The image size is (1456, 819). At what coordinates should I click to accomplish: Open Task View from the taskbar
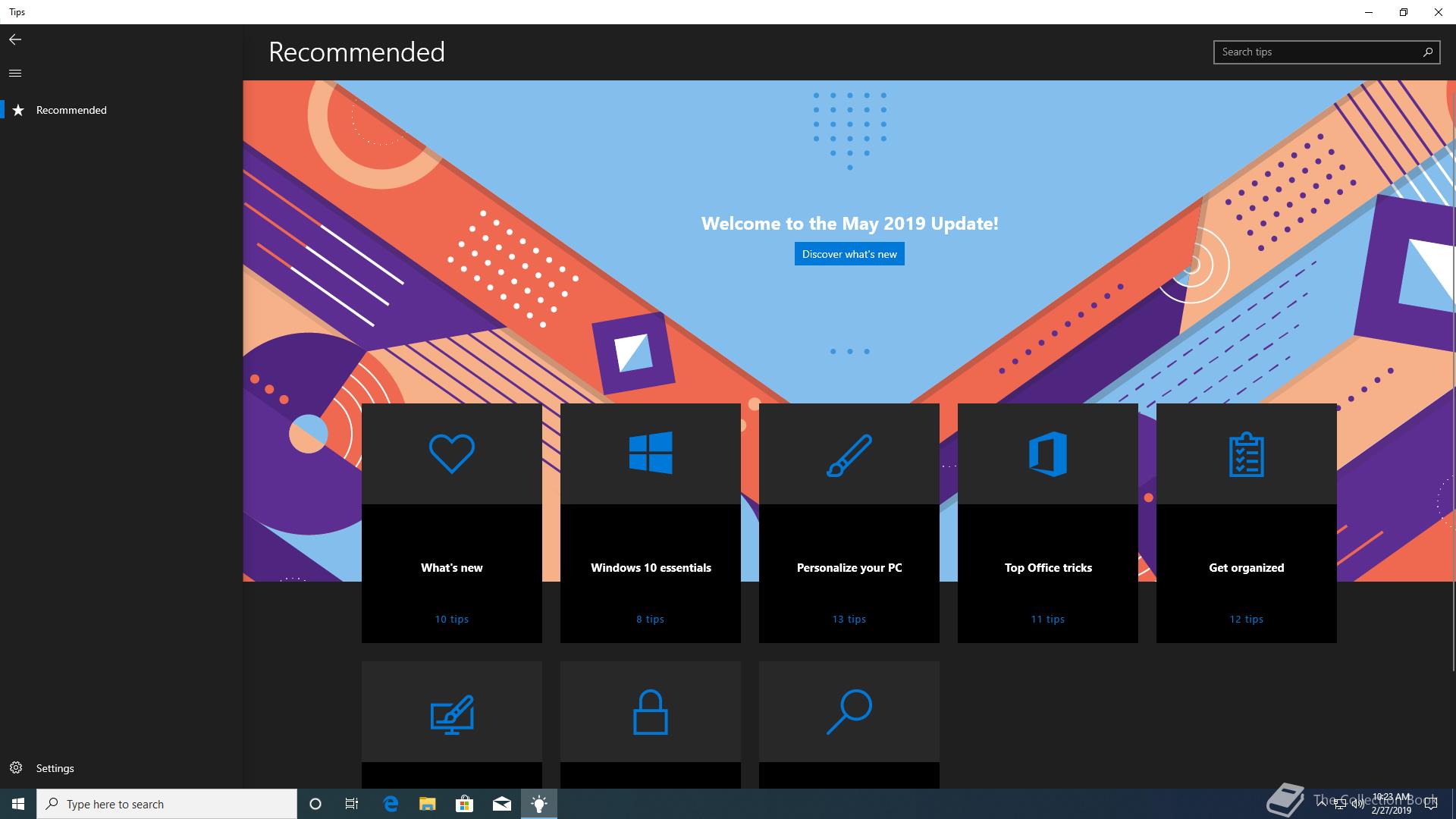click(352, 804)
